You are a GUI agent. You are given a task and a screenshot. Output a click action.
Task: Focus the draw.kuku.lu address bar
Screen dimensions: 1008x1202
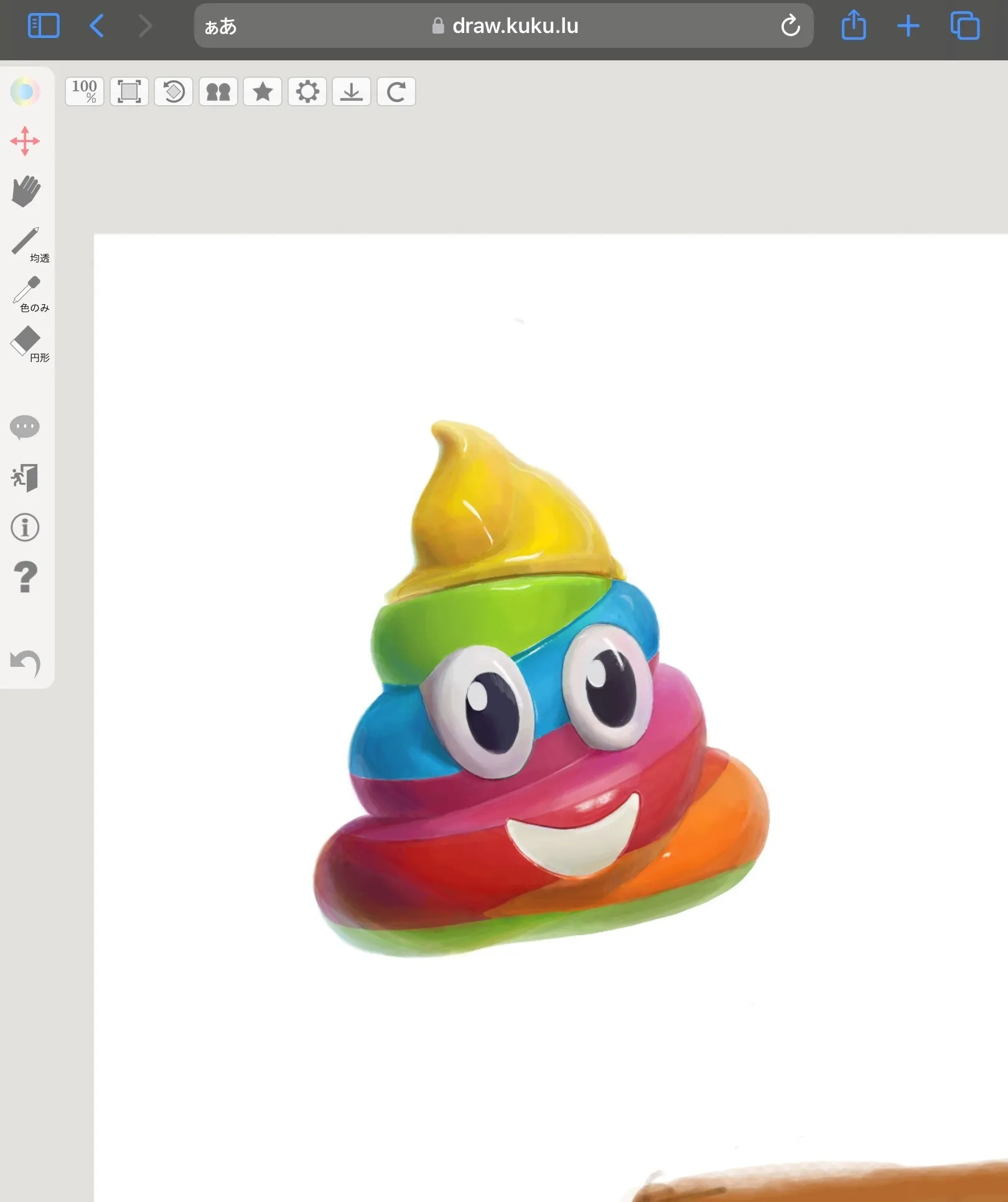click(504, 26)
